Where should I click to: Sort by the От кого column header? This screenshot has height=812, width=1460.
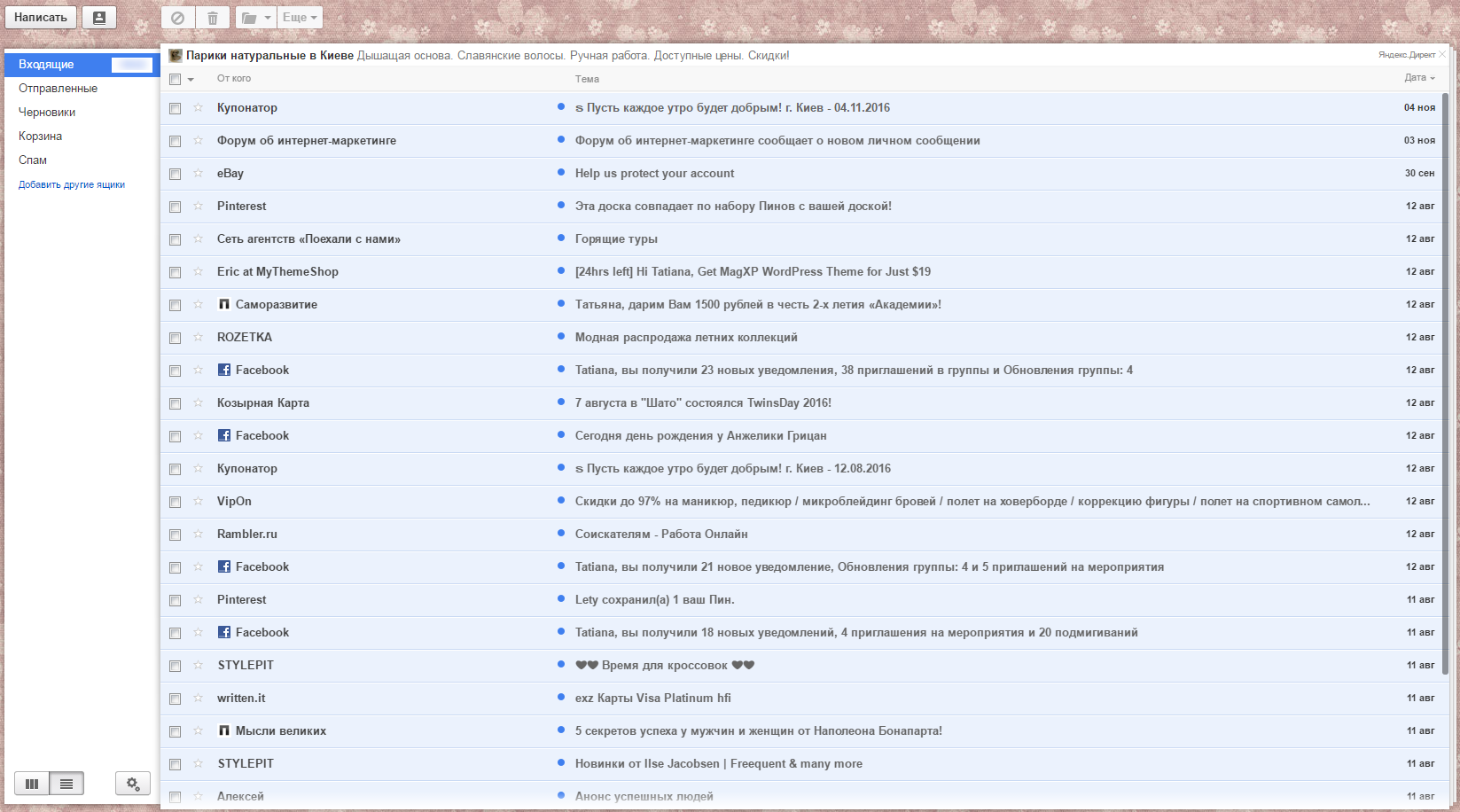pos(234,78)
